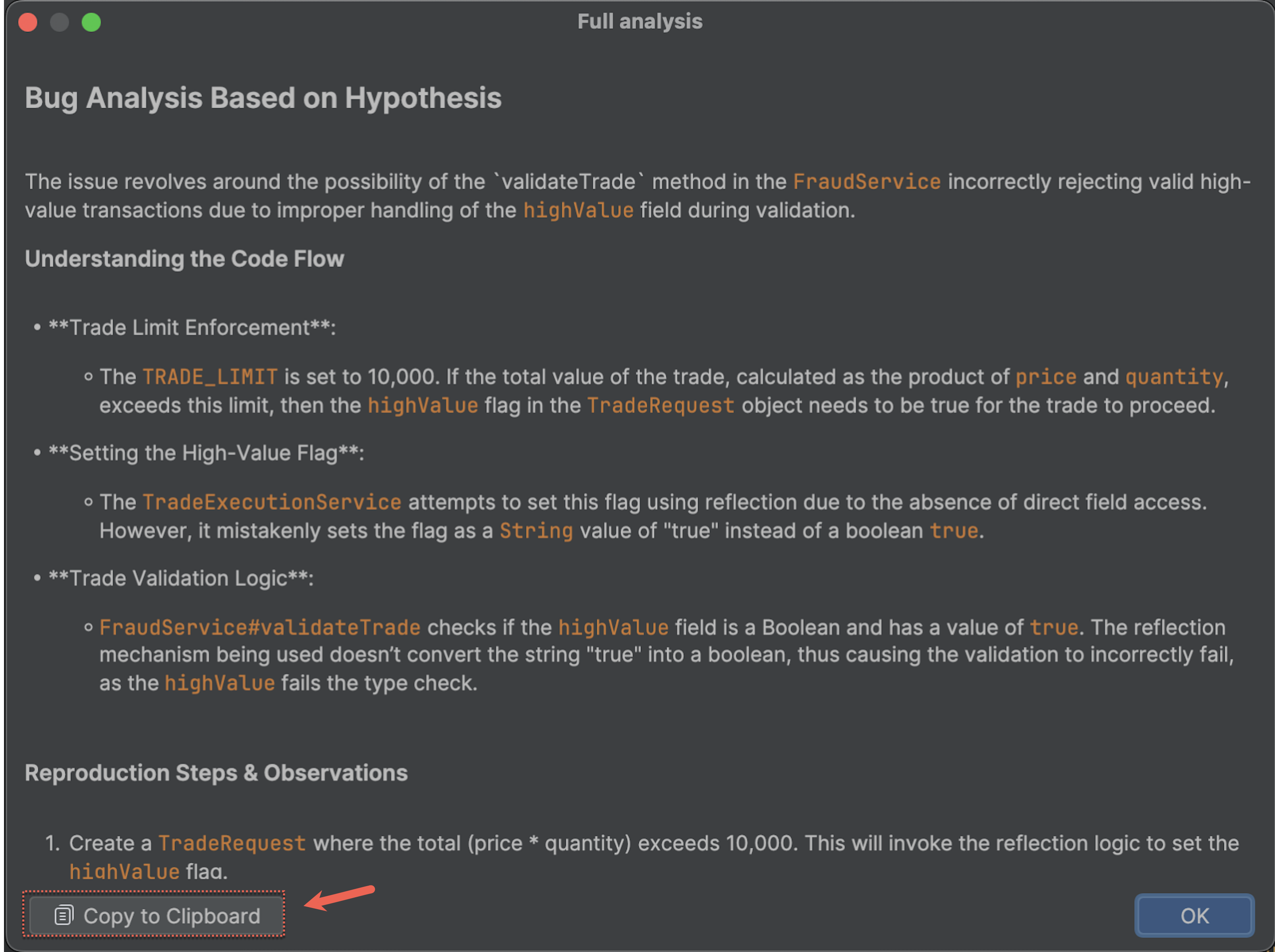
Task: Click the Full analysis title bar text
Action: 639,22
